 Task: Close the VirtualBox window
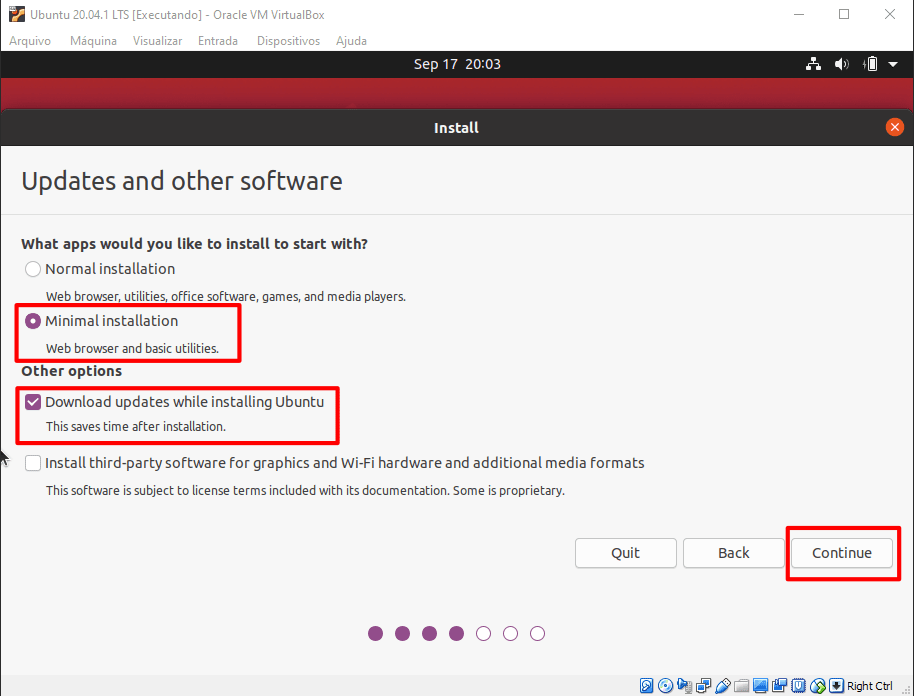coord(890,15)
